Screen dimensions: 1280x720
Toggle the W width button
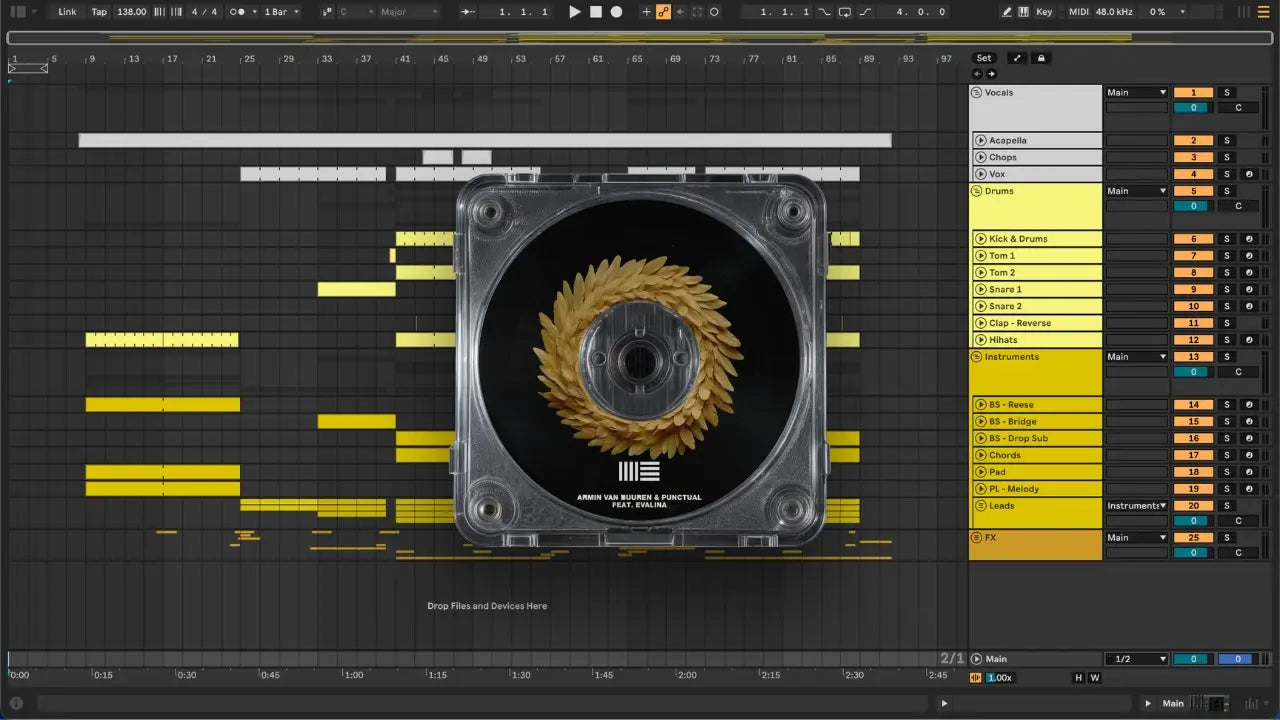pos(1095,678)
